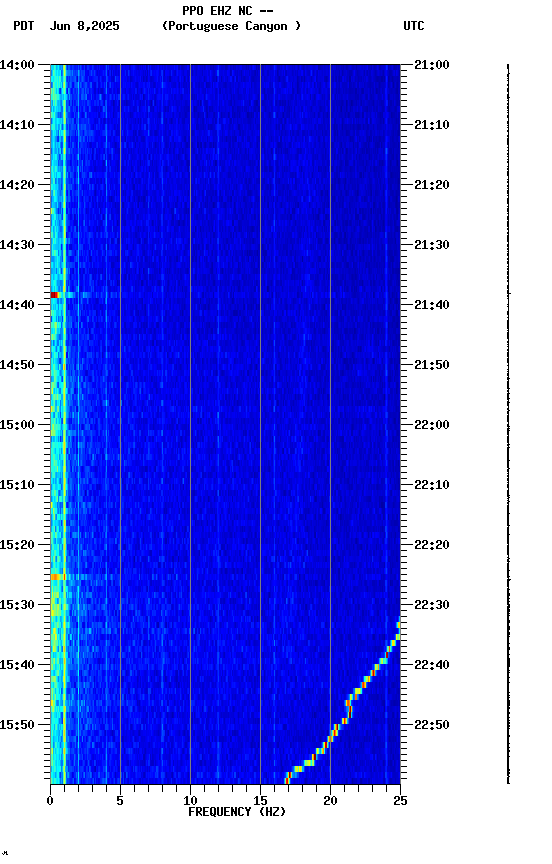Click the '15:40' PDT time label
The height and width of the screenshot is (864, 552).
point(17,665)
